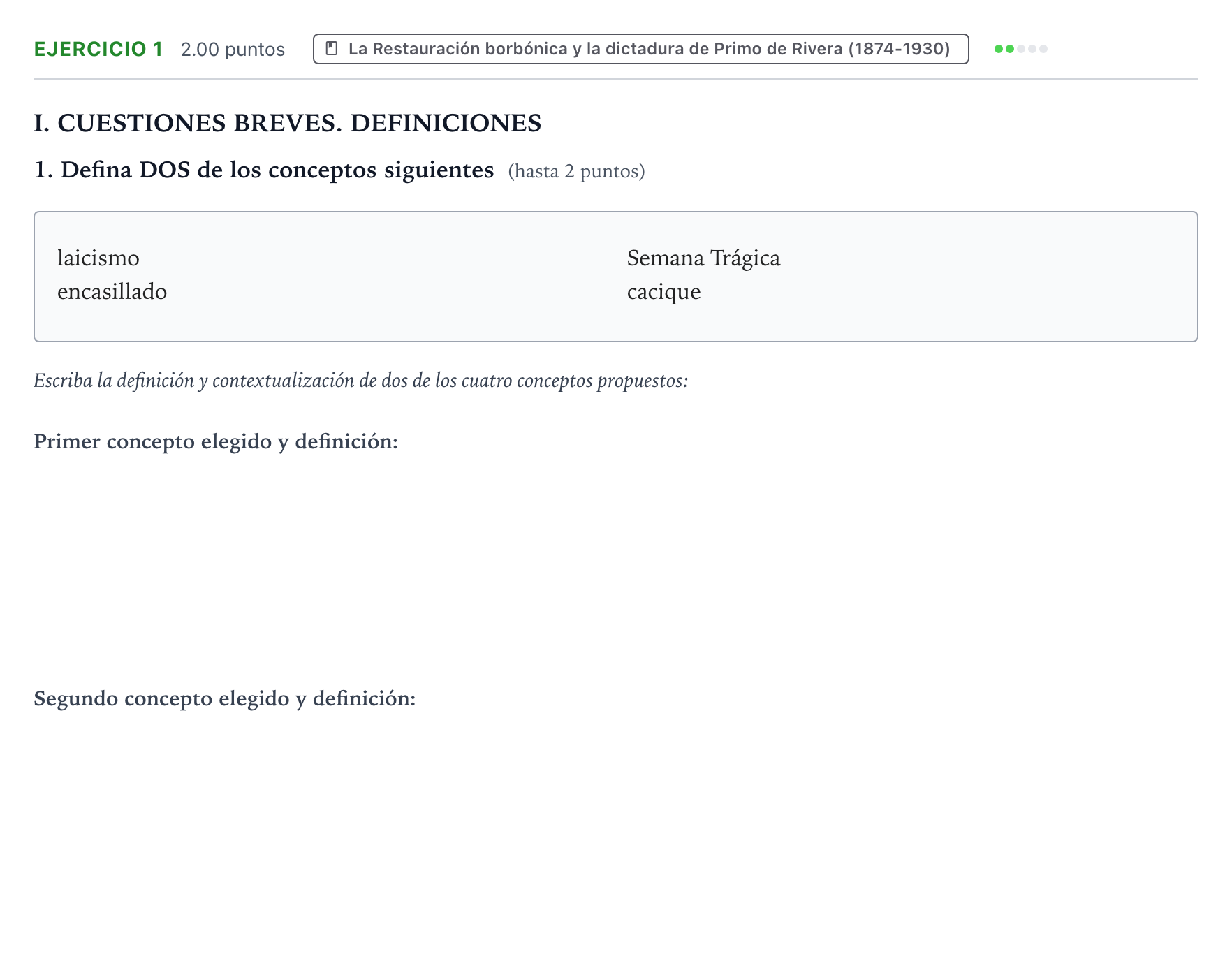Click the second green difficulty dot

click(x=1010, y=49)
